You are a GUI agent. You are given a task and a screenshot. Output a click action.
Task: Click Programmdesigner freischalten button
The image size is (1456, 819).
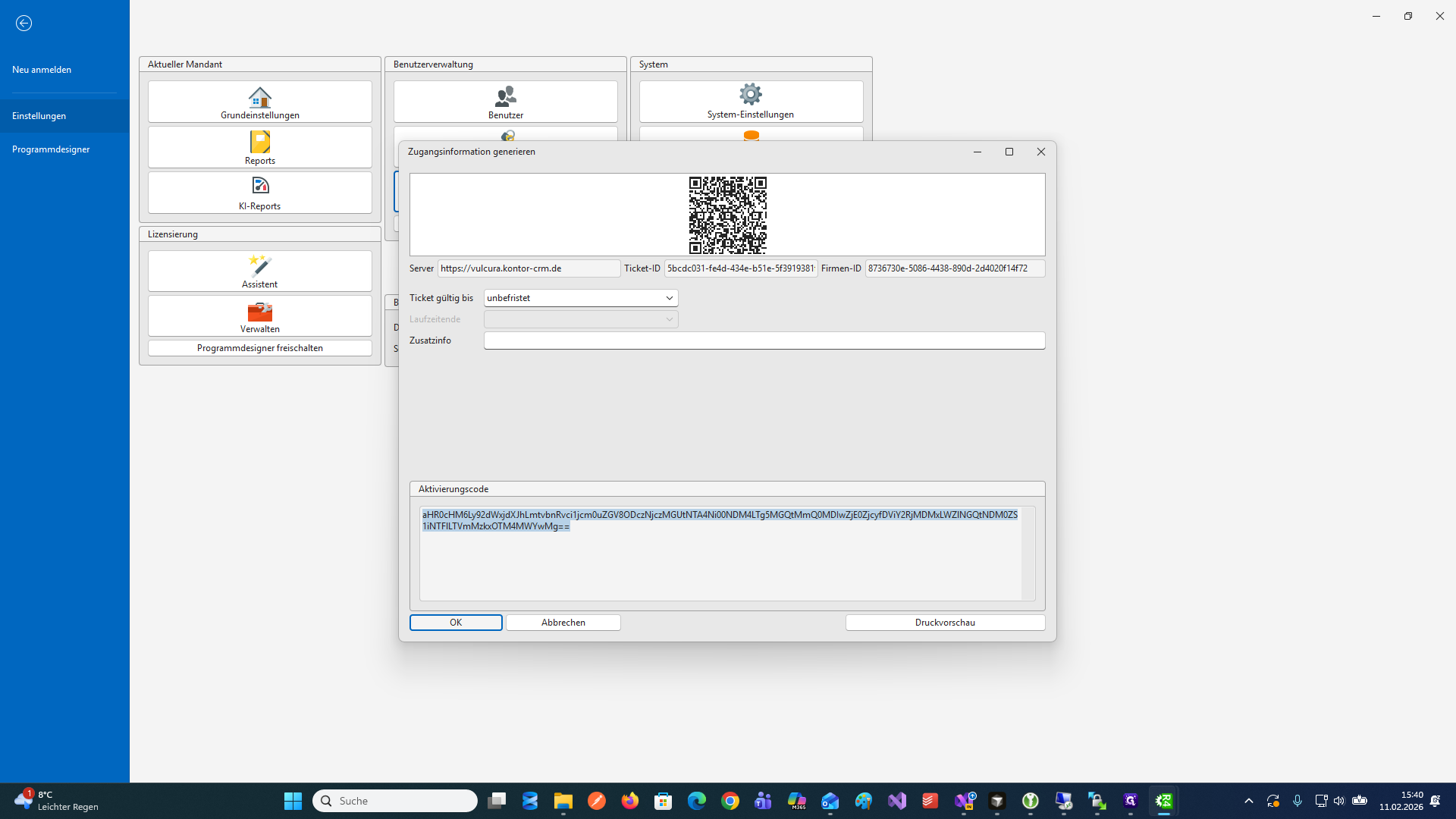(259, 348)
